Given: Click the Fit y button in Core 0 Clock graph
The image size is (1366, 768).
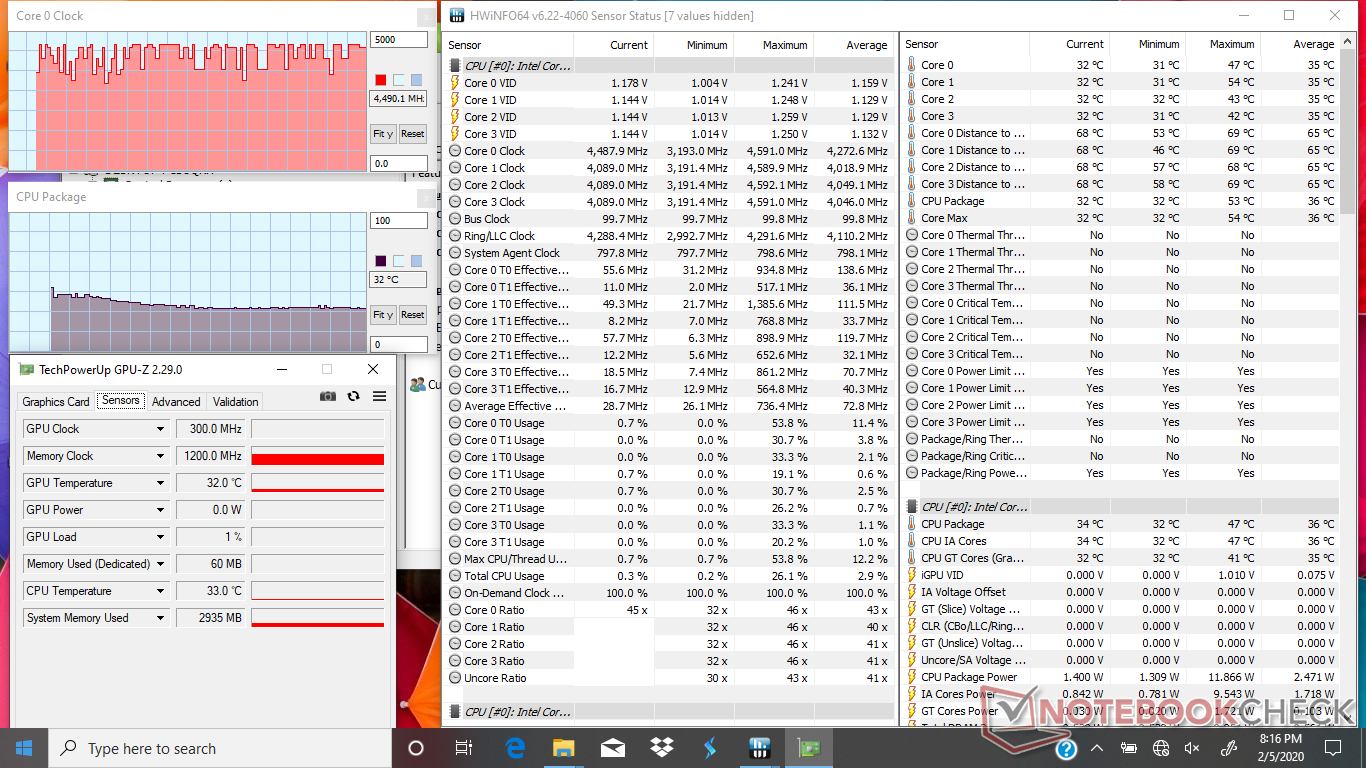Looking at the screenshot, I should [x=383, y=133].
